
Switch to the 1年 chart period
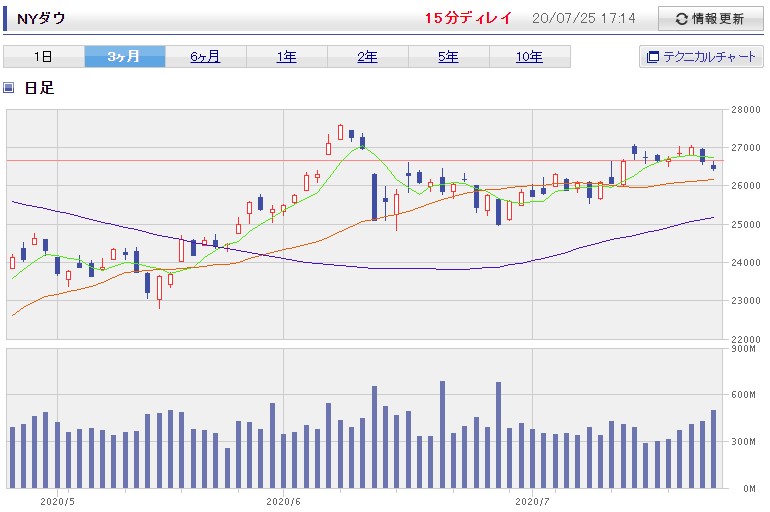(286, 56)
